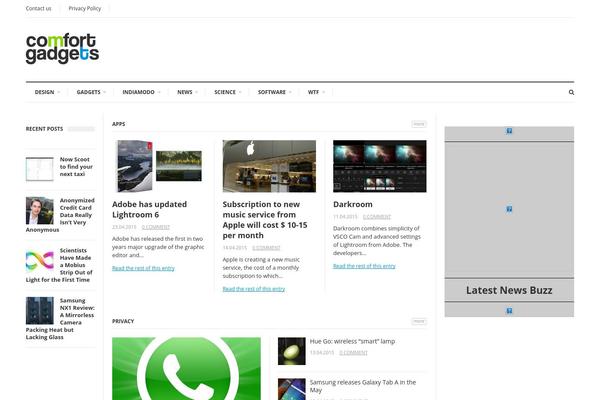Open the Design menu item
The height and width of the screenshot is (400, 600).
tap(44, 92)
